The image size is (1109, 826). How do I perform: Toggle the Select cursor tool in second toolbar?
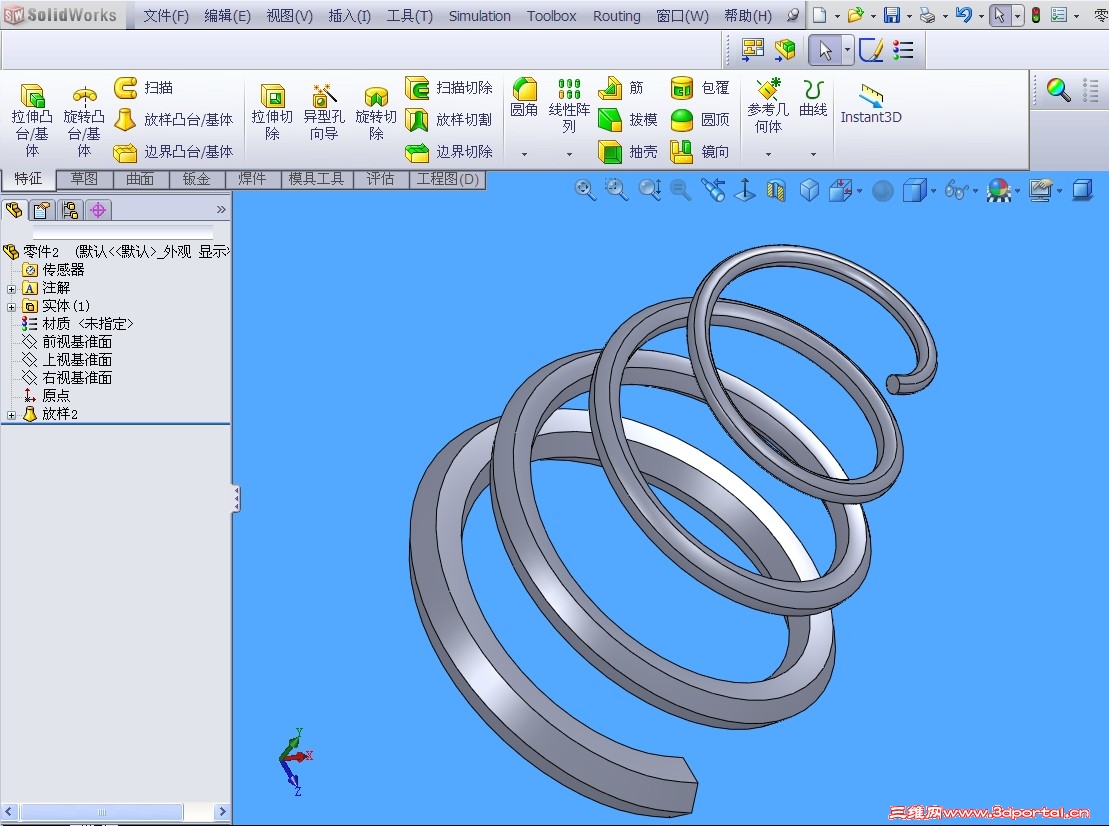pos(825,50)
